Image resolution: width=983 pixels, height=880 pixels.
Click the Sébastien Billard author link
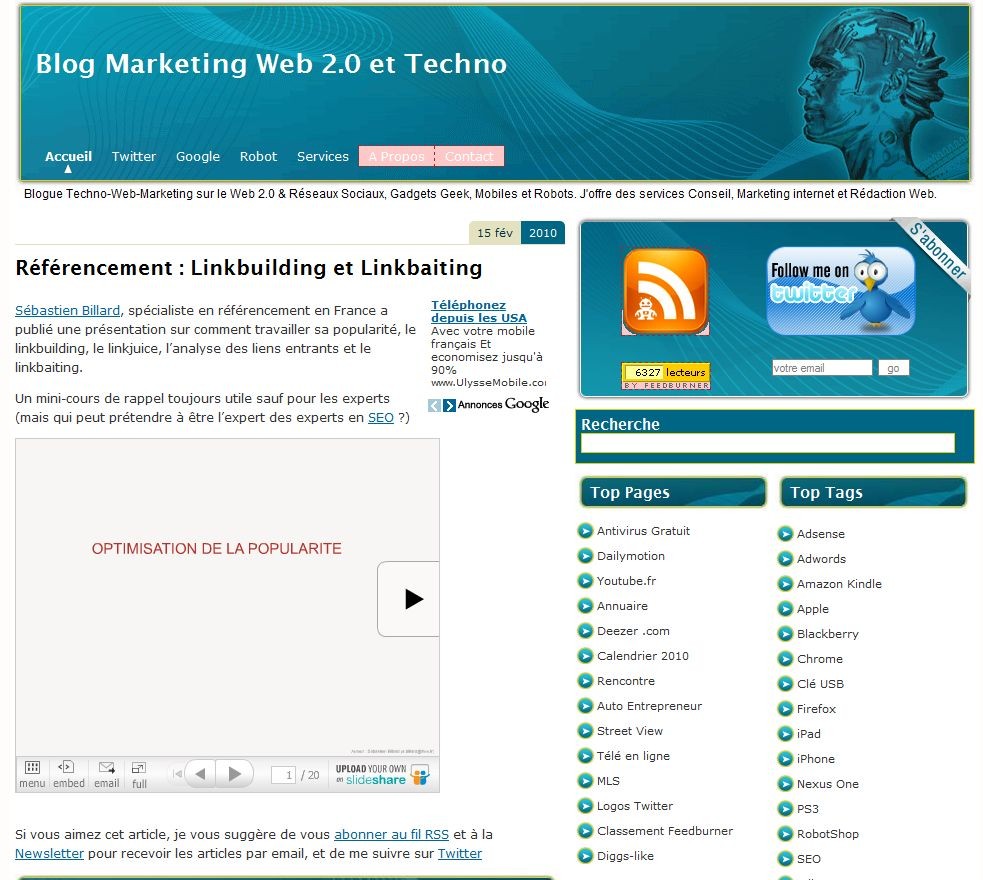click(68, 311)
